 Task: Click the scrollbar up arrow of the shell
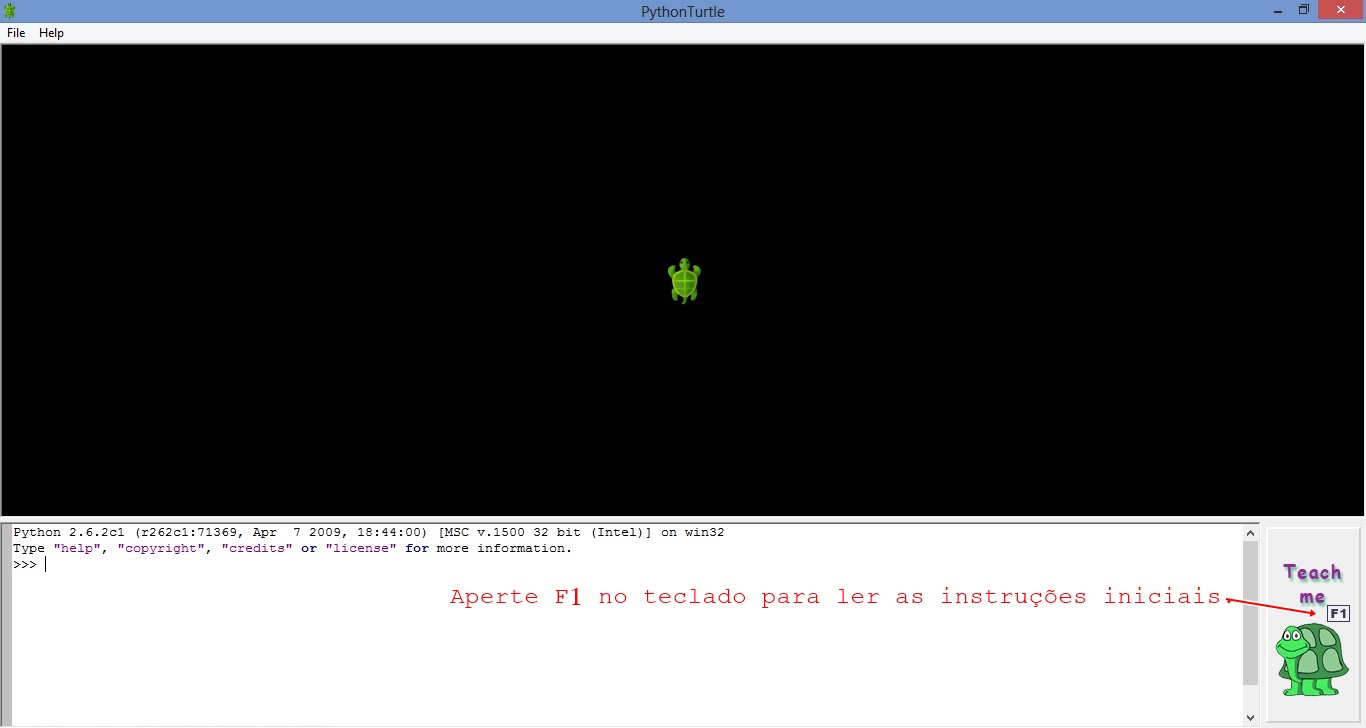coord(1250,532)
